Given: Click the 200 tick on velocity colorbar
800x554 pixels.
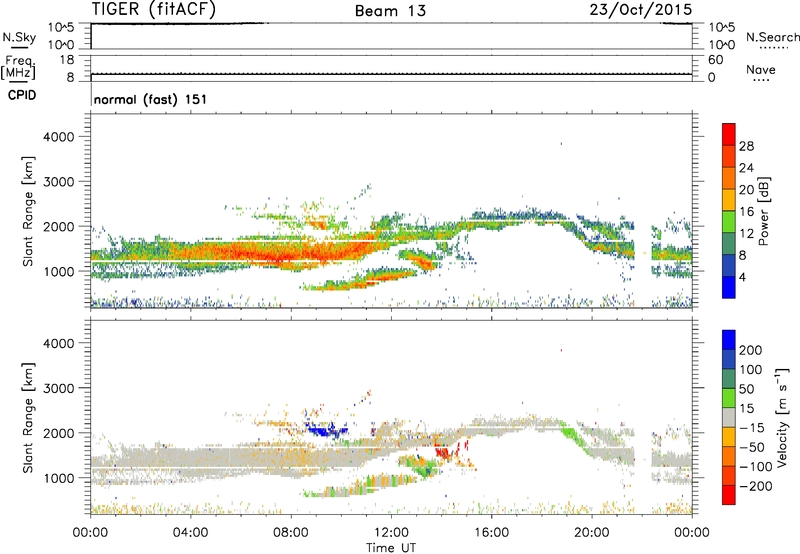Looking at the screenshot, I should (x=751, y=350).
